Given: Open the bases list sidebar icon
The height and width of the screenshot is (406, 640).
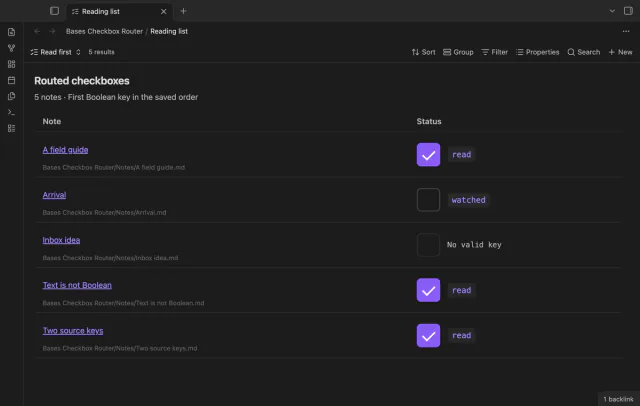Looking at the screenshot, I should tap(11, 129).
